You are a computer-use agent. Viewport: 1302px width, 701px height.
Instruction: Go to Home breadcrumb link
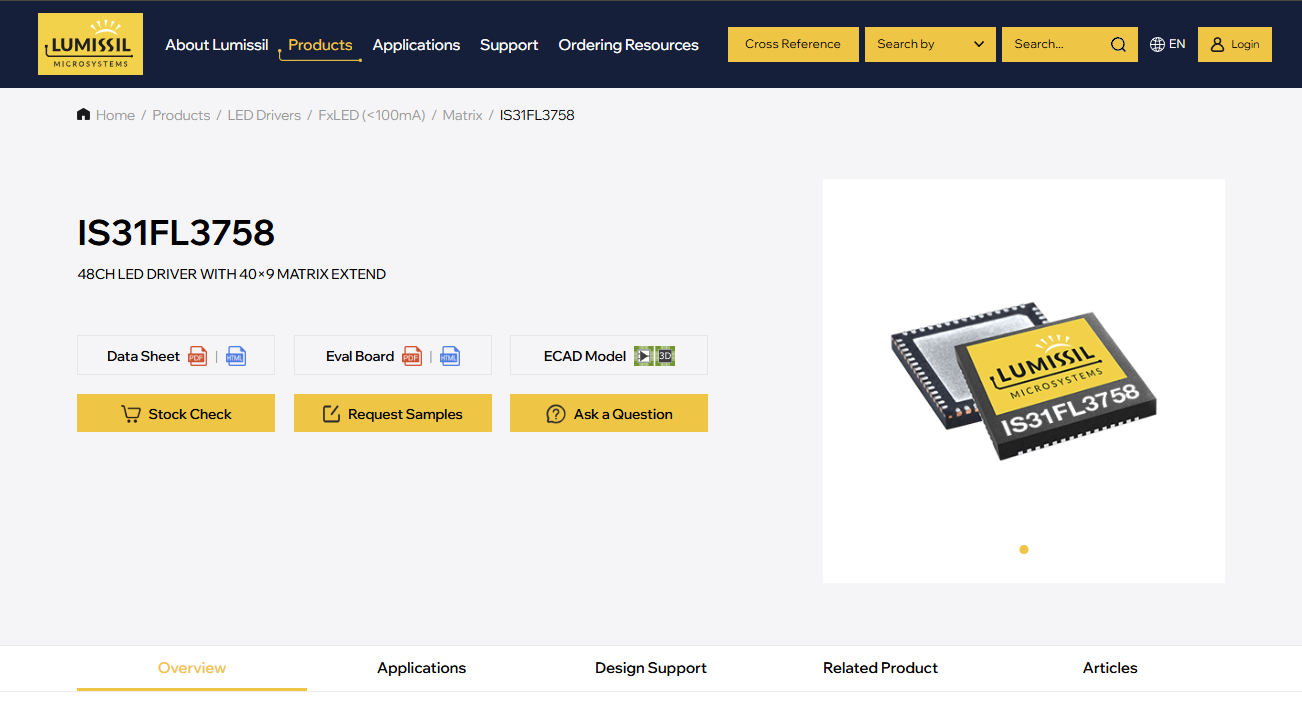115,115
